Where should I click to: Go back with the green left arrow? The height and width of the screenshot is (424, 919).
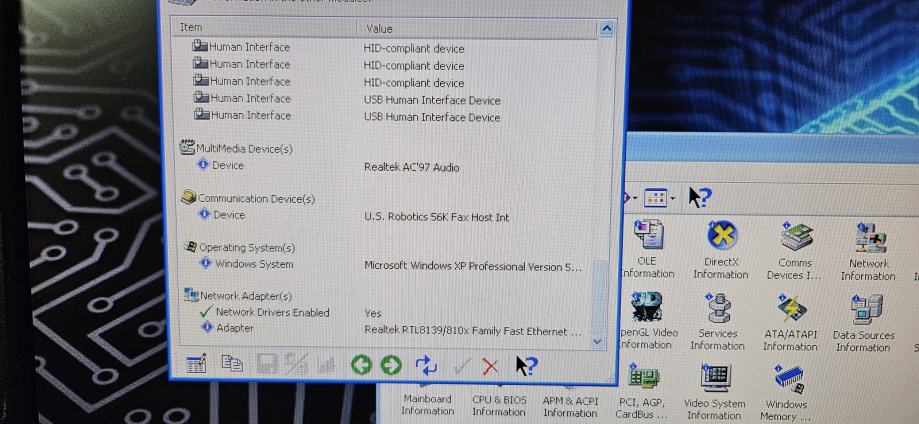(362, 365)
